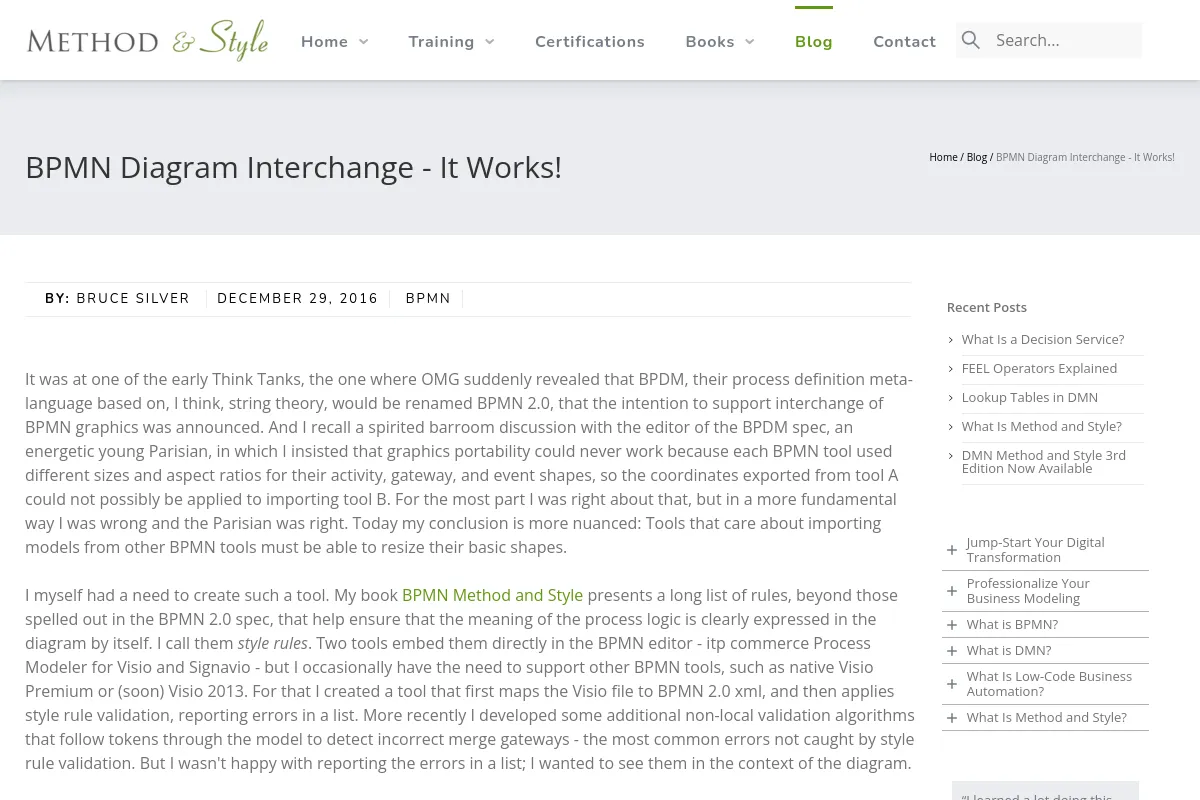
Task: Expand the Home dropdown chevron
Action: click(363, 41)
